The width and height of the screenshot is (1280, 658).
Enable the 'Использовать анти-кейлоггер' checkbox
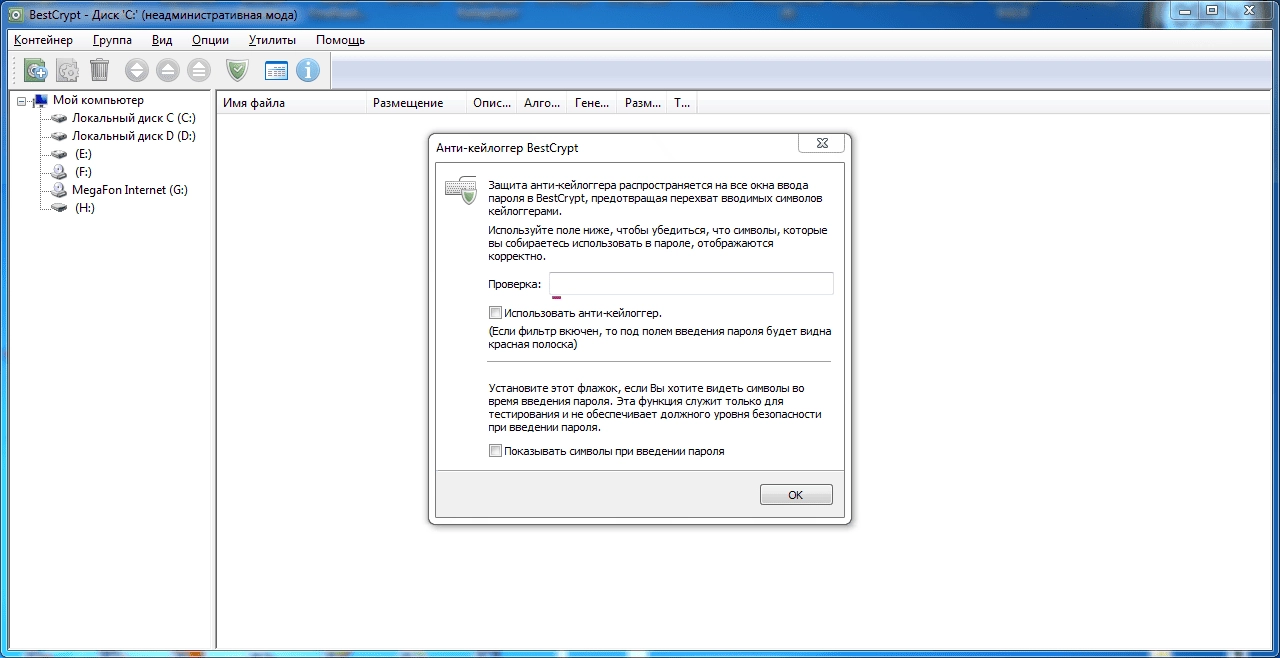(x=495, y=313)
